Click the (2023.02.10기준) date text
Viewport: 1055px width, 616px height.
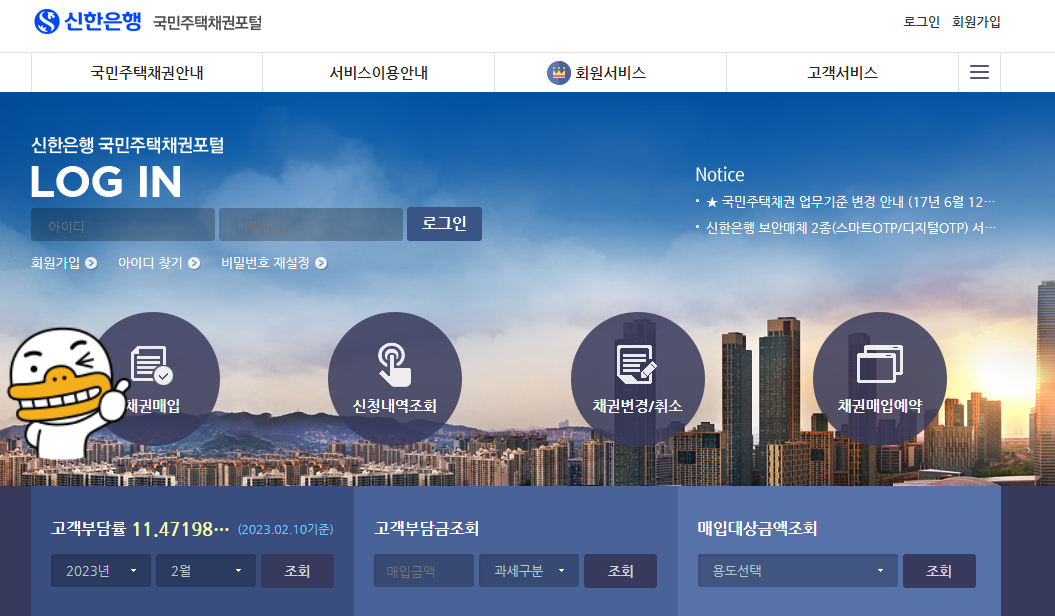tap(285, 530)
